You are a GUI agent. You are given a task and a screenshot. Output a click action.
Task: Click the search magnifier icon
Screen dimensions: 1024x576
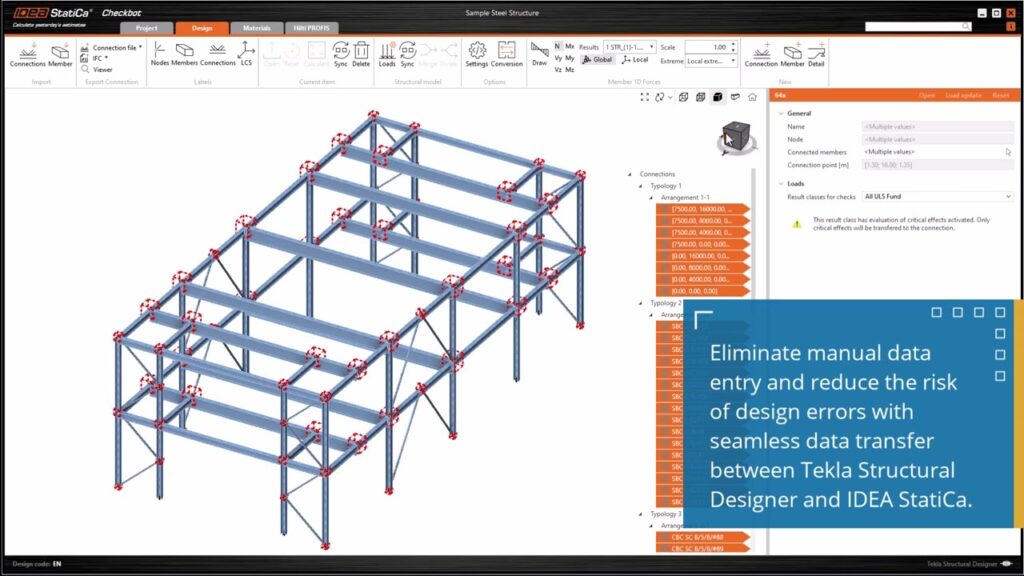[x=965, y=26]
